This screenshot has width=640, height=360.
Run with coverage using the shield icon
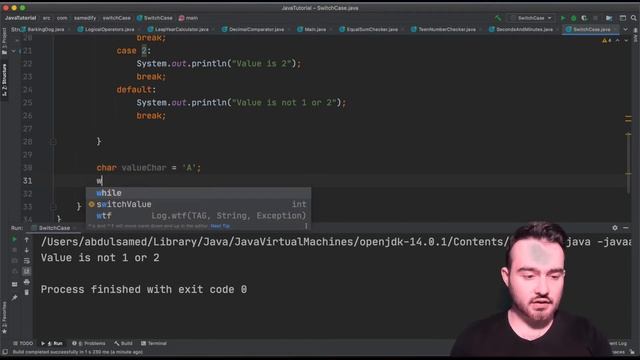(x=584, y=18)
